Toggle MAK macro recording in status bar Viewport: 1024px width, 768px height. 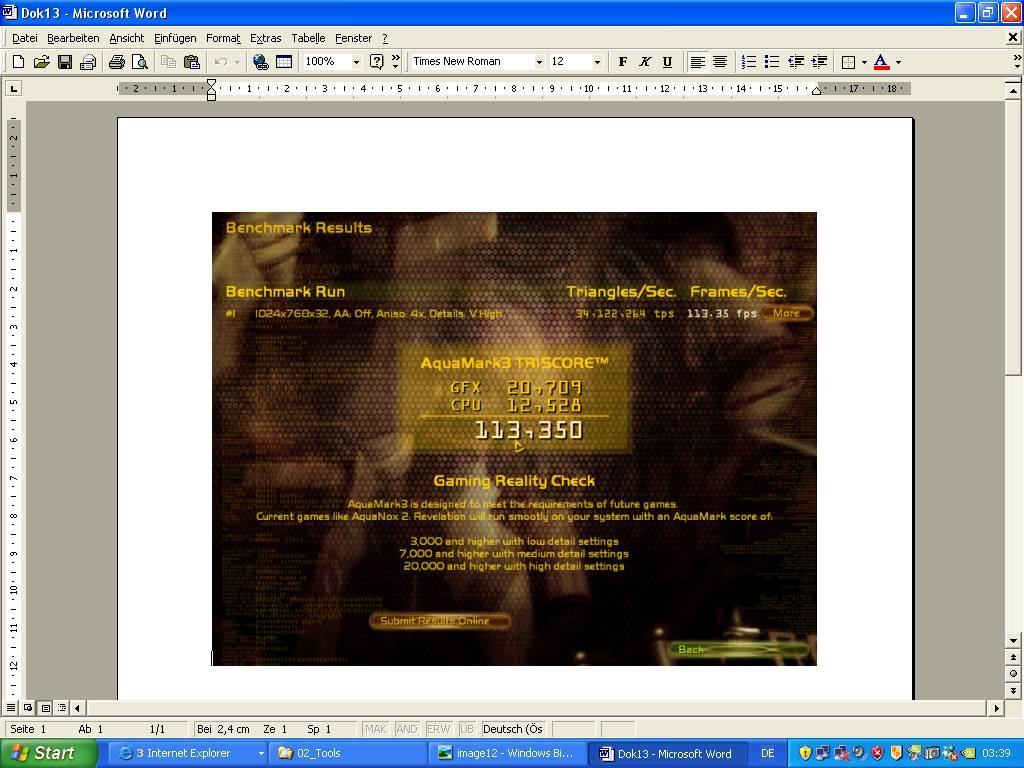(376, 729)
